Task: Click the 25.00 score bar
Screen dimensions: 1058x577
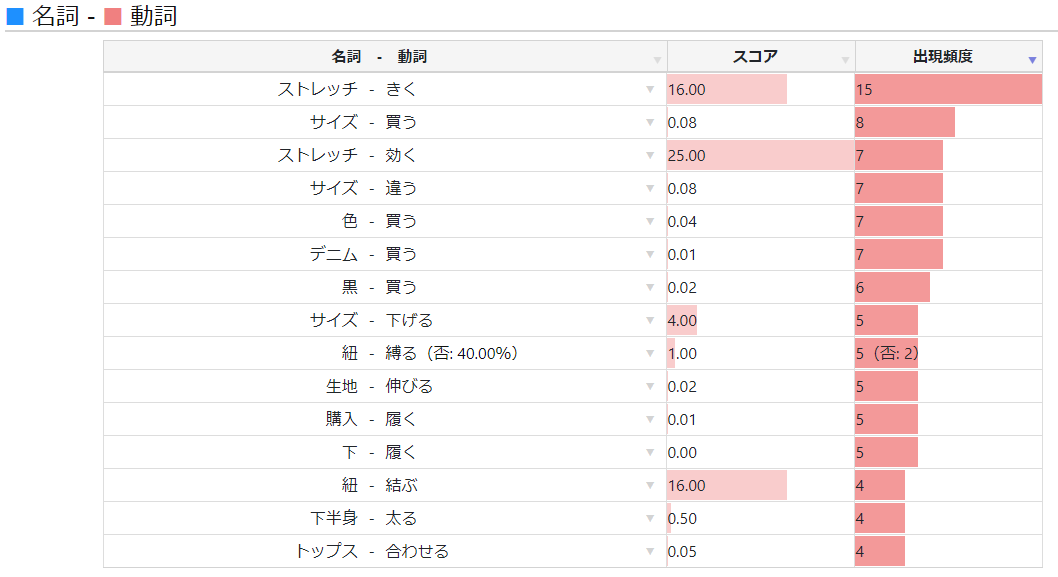Action: click(760, 155)
